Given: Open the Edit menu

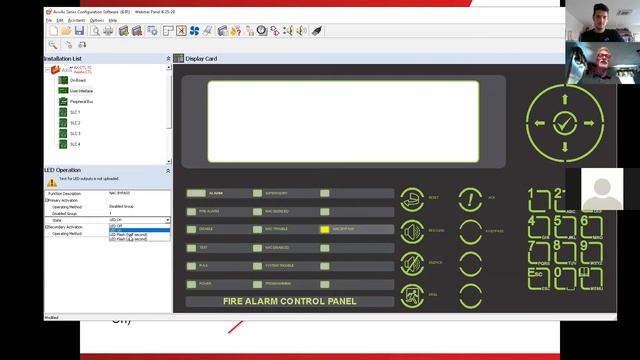Looking at the screenshot, I should [60, 20].
